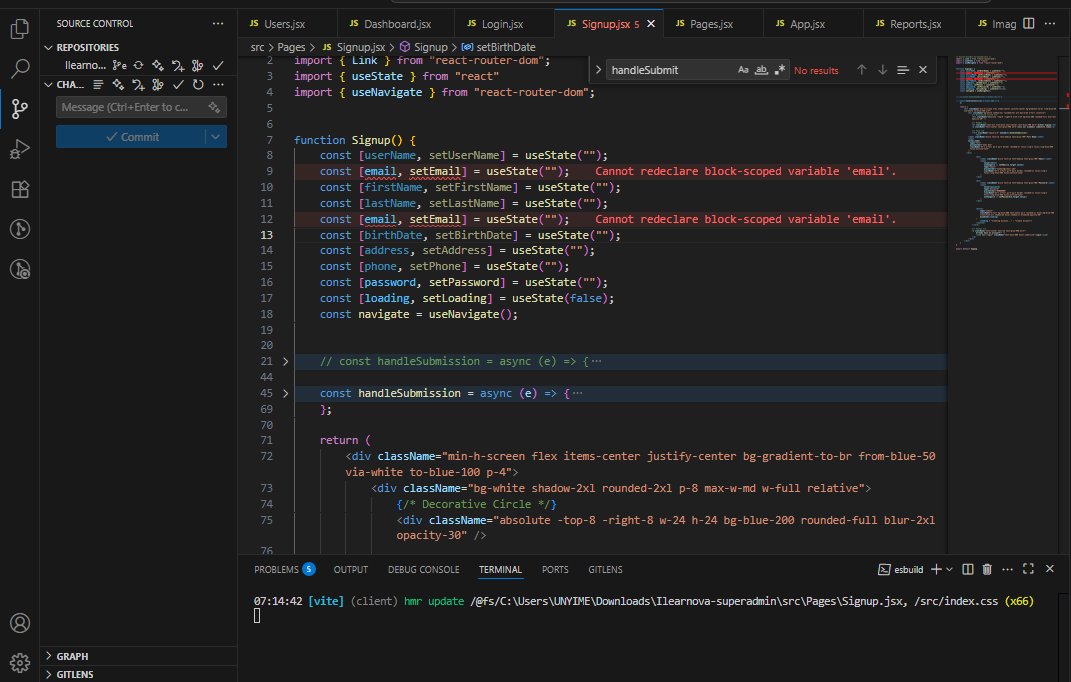Screen dimensions: 1071x682
Task: Toggle Match Case in find widget
Action: (743, 70)
